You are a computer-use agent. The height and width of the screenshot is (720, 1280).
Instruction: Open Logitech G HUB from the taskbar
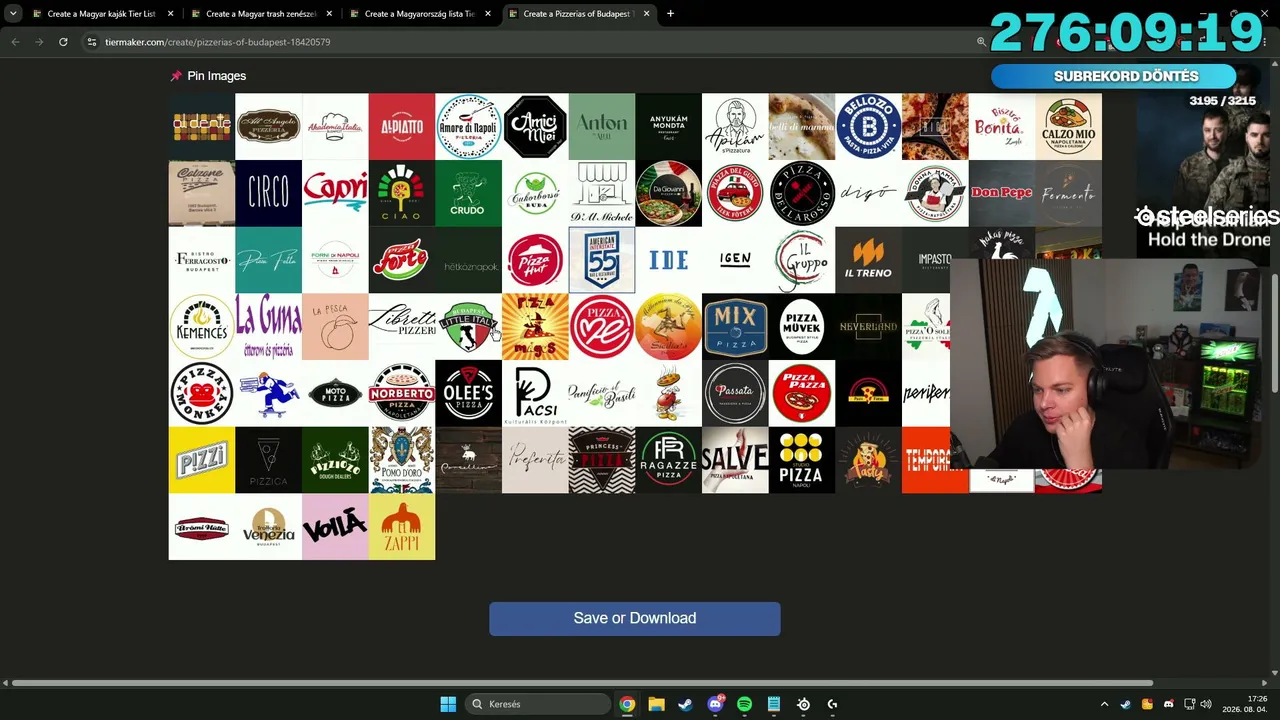click(x=832, y=704)
